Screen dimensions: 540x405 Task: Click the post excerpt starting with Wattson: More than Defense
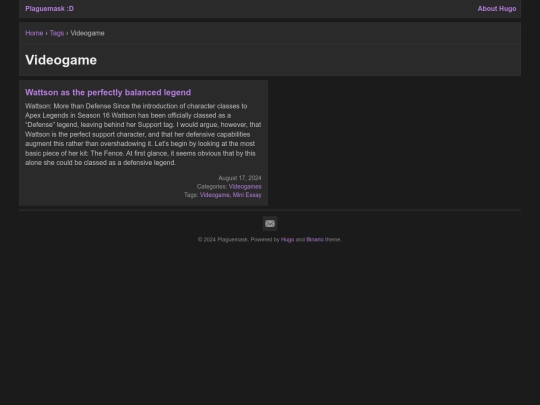click(143, 134)
